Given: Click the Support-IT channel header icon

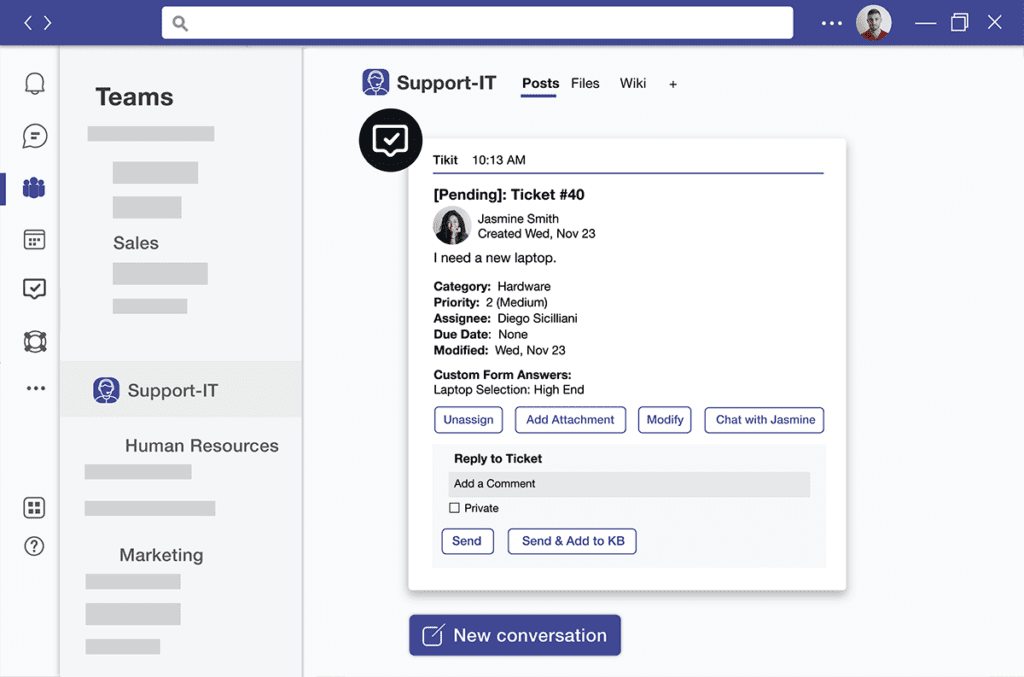Looking at the screenshot, I should tap(376, 82).
